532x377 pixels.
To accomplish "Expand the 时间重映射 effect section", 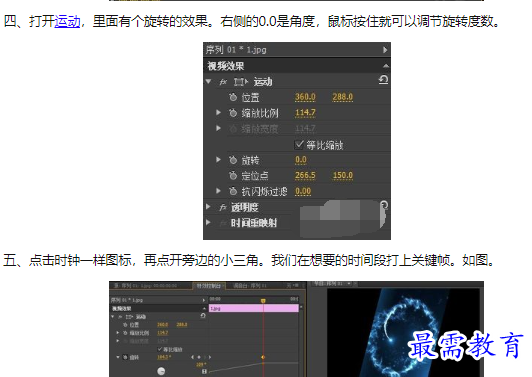I will coord(208,223).
